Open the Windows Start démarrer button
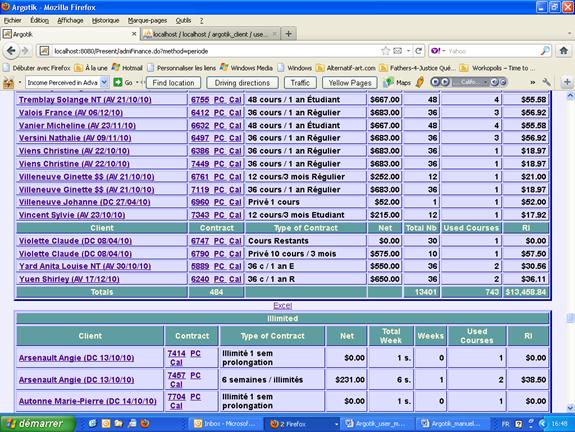The width and height of the screenshot is (575, 432). [37, 424]
